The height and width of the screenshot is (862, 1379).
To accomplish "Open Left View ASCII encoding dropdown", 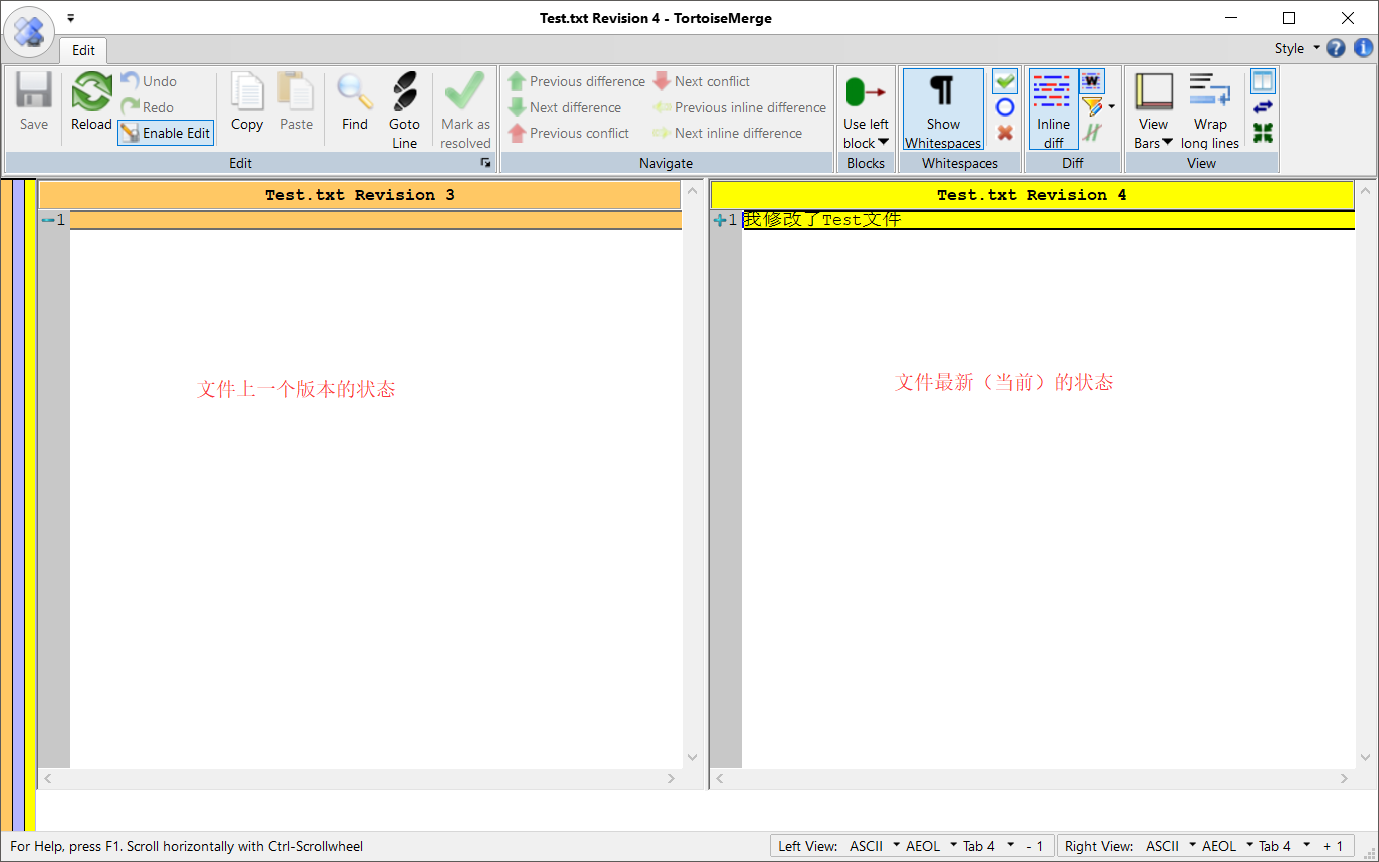I will click(x=874, y=846).
